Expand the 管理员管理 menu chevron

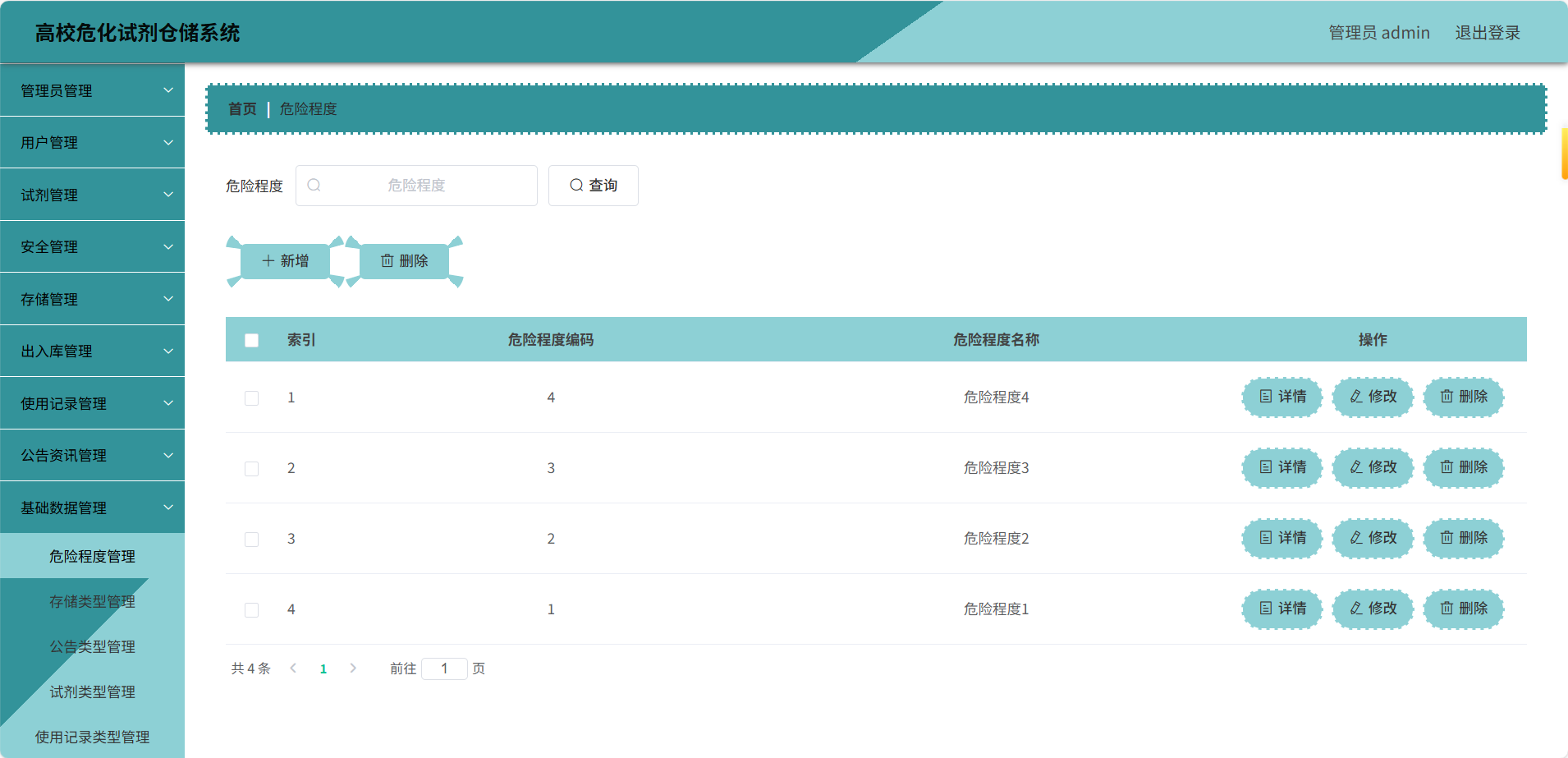[x=168, y=90]
